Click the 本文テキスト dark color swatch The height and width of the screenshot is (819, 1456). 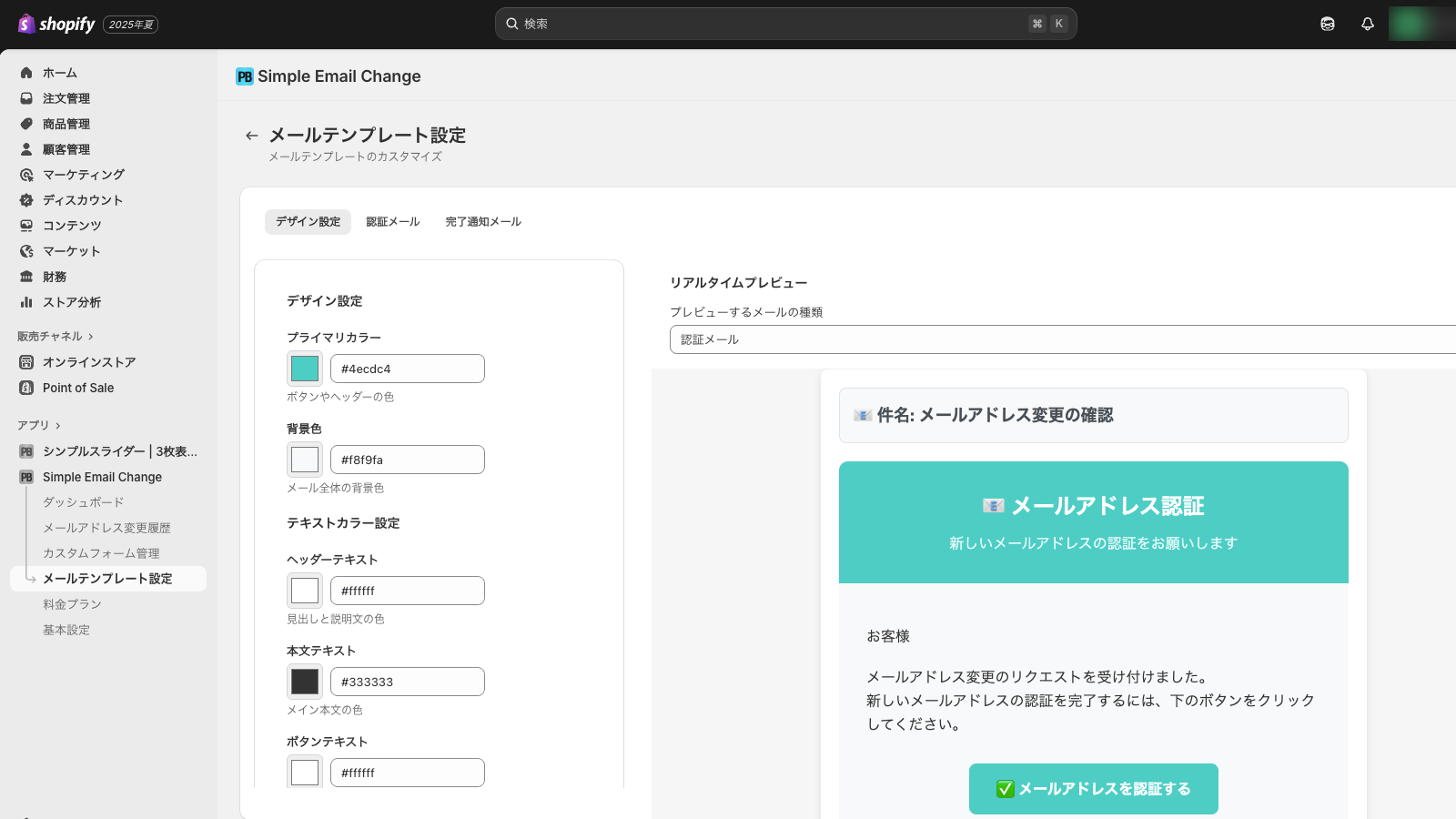click(x=305, y=682)
